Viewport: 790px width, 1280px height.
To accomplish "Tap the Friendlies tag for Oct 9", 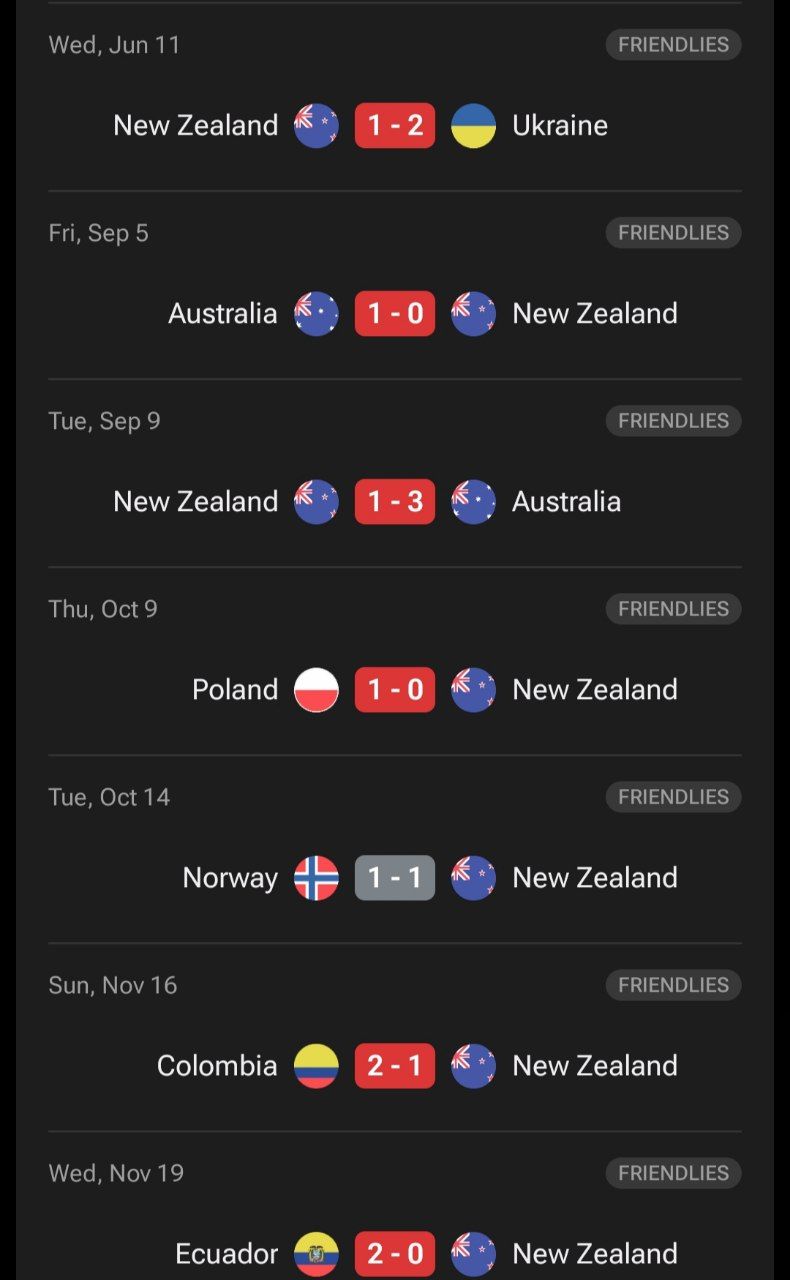I will click(x=673, y=609).
